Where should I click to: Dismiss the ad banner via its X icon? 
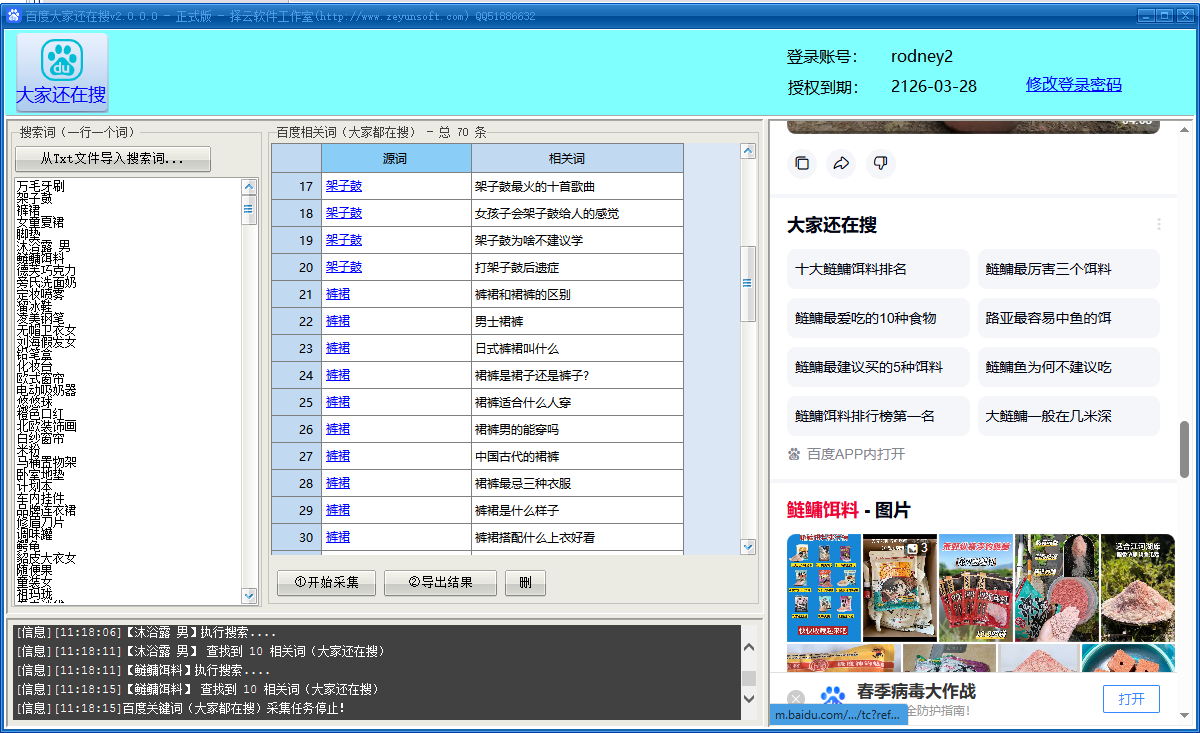795,697
